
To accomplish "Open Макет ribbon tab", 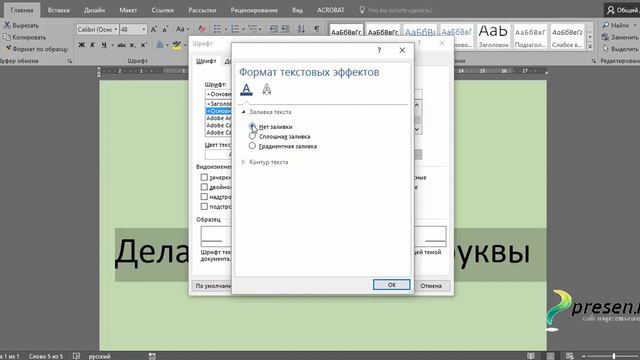I will 128,10.
